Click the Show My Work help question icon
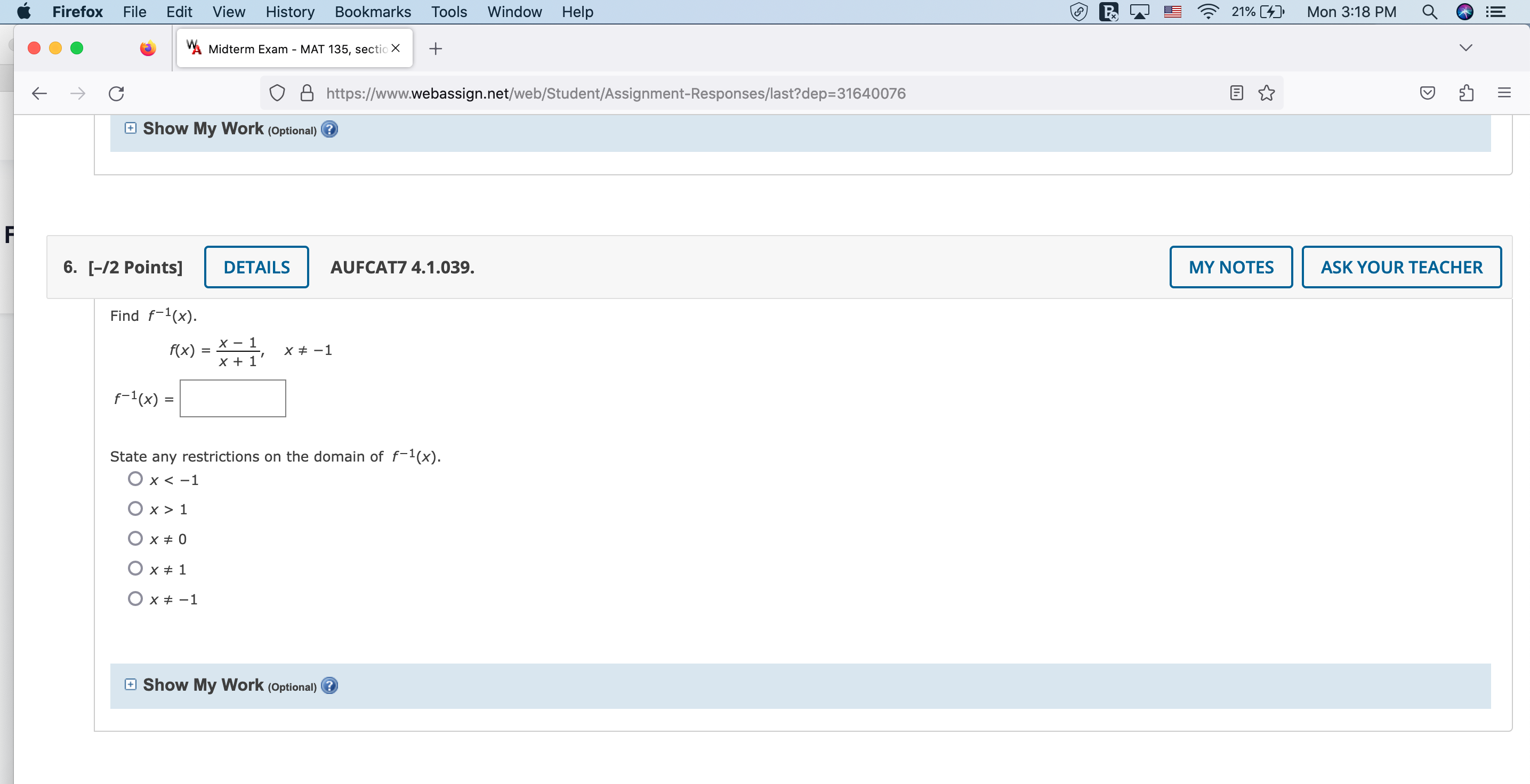This screenshot has height=784, width=1530. (329, 686)
